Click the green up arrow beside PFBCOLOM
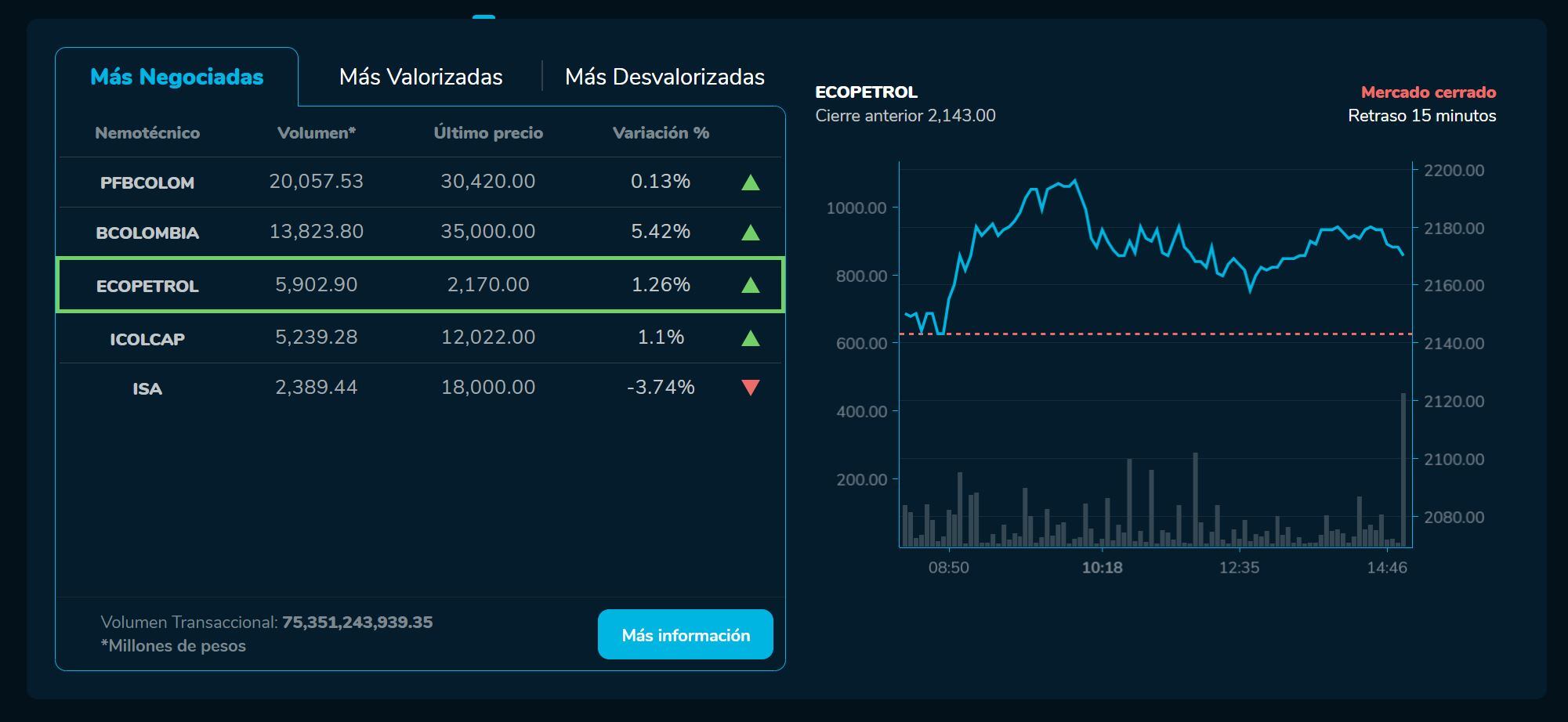Image resolution: width=1568 pixels, height=722 pixels. [751, 182]
